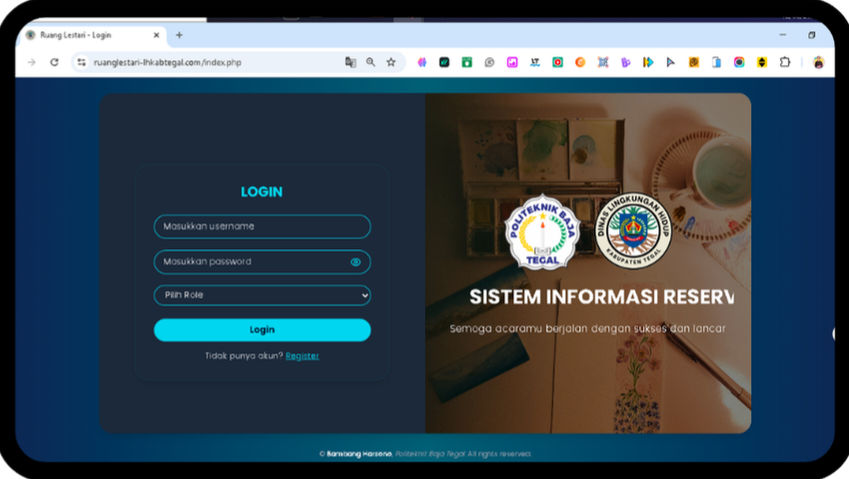The width and height of the screenshot is (849, 479).
Task: Open the green square extension icon
Action: pyautogui.click(x=467, y=62)
